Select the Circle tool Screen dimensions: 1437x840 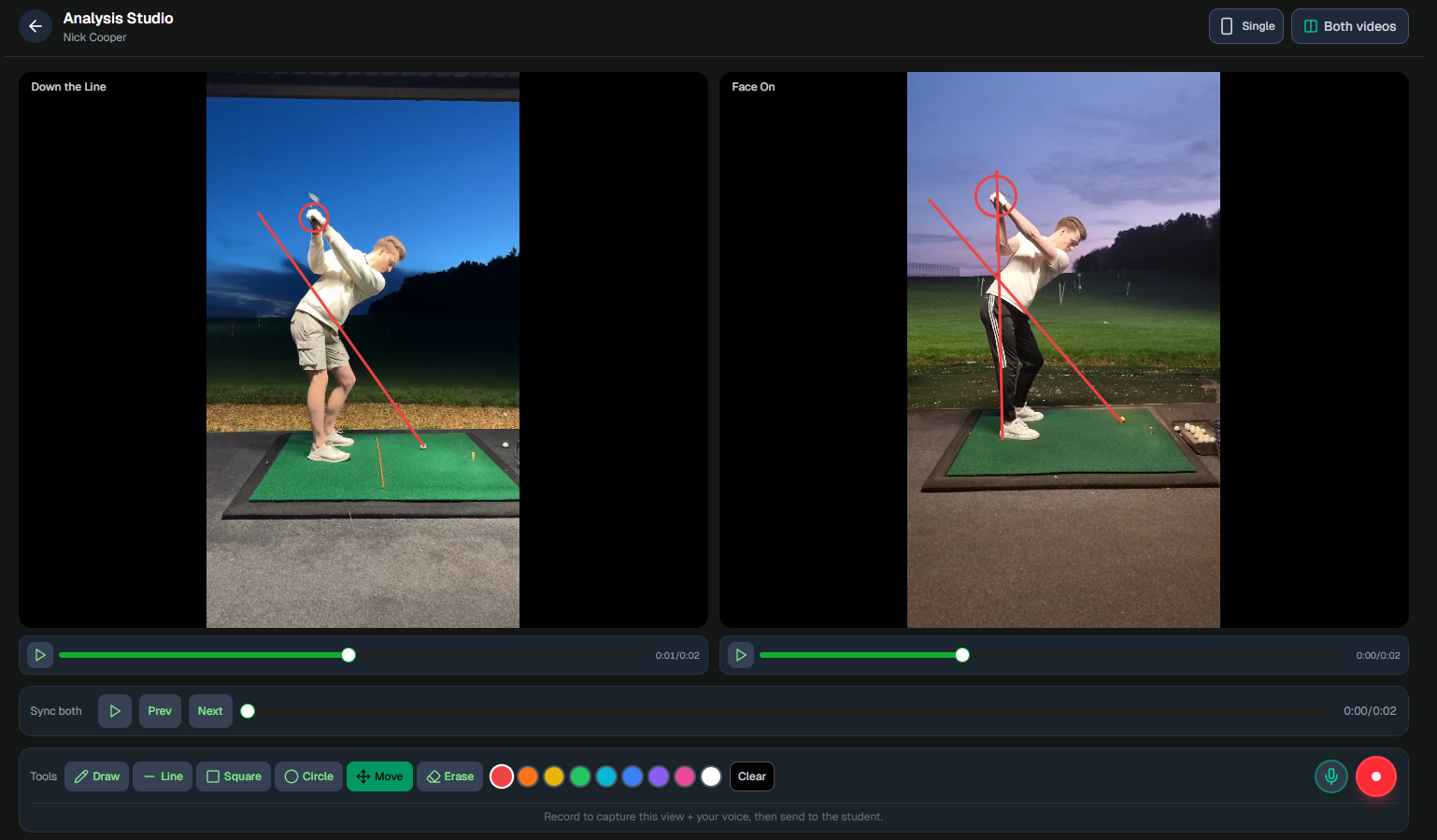[308, 776]
